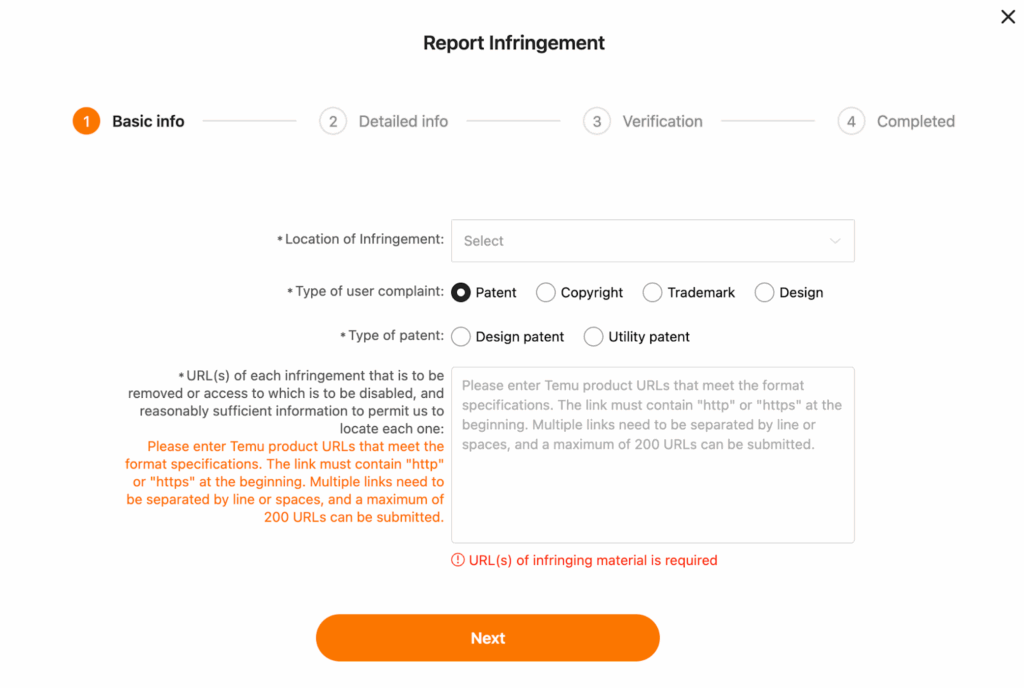Go to the Basic info step
Viewport: 1024px width, 689px height.
(148, 121)
